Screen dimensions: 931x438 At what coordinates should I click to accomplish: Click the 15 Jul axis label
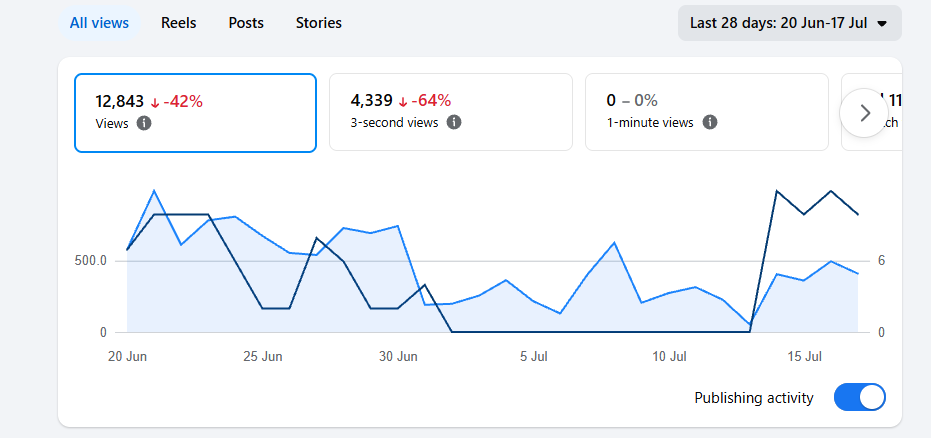click(x=805, y=357)
